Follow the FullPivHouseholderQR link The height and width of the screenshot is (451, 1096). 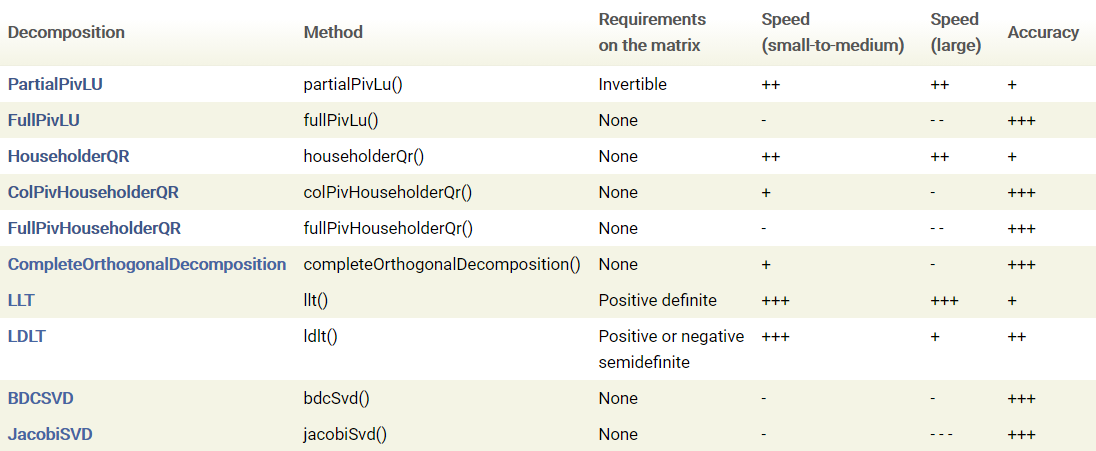94,228
